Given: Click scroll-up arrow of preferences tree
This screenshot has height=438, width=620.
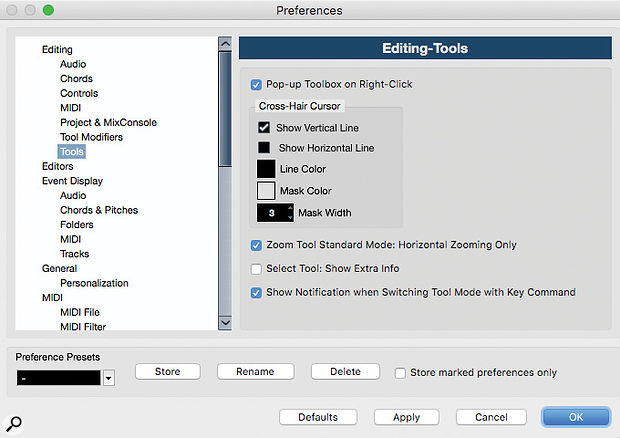Looking at the screenshot, I should coord(225,43).
